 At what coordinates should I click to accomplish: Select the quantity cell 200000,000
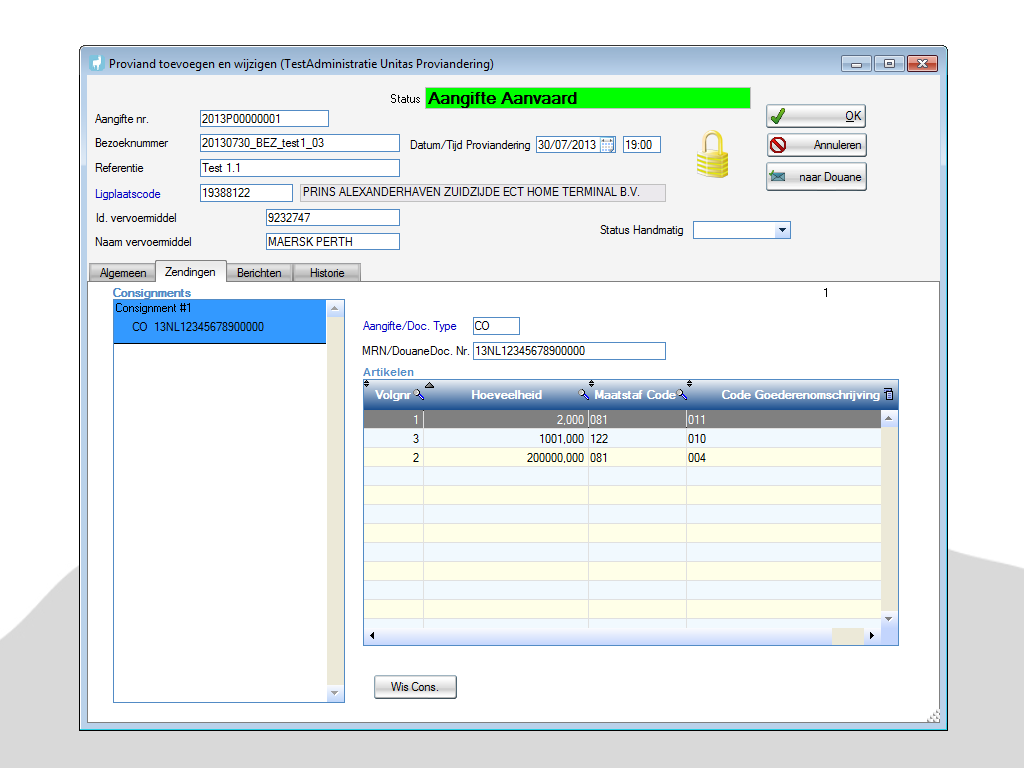tap(506, 457)
